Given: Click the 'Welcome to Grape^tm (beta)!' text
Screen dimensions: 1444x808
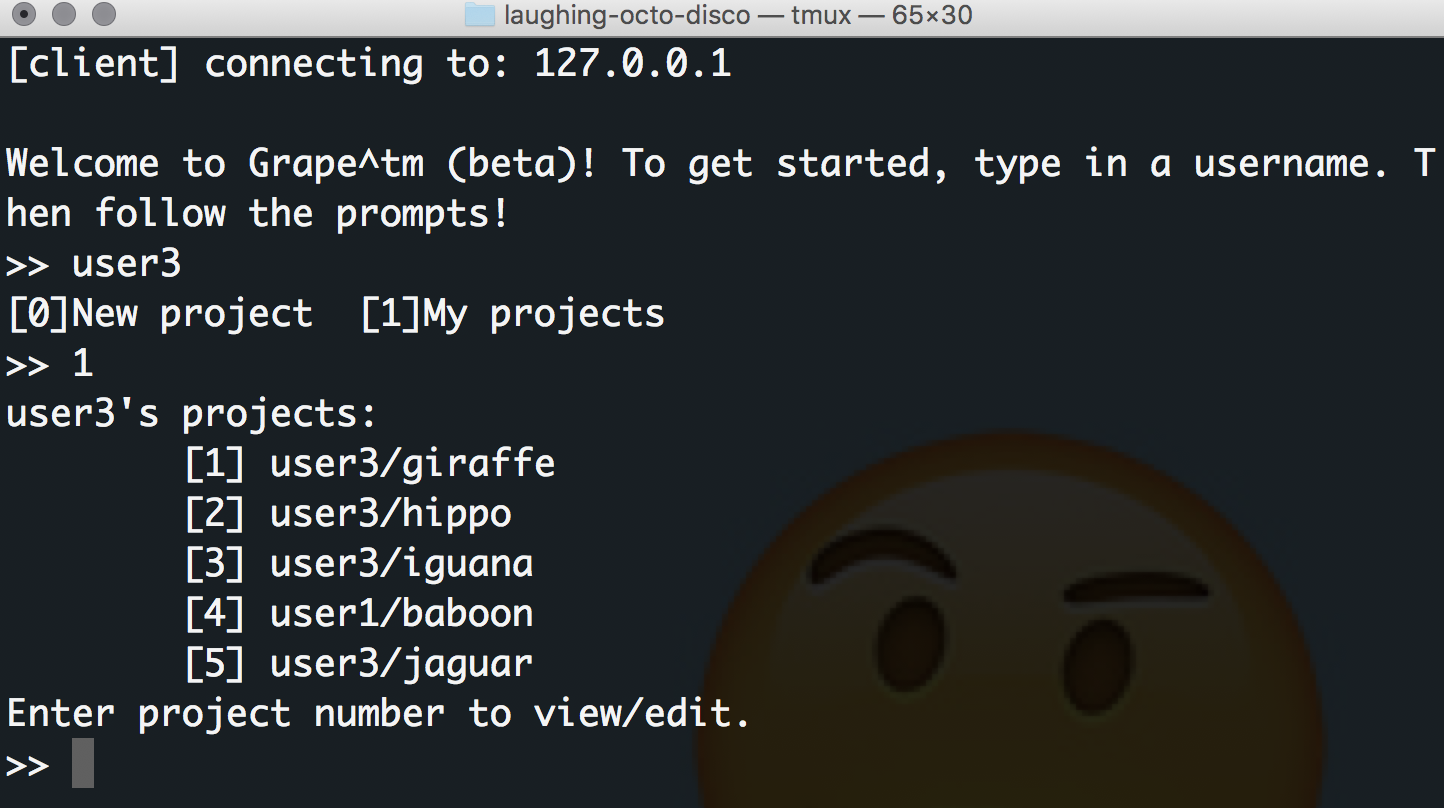Looking at the screenshot, I should coord(302,164).
